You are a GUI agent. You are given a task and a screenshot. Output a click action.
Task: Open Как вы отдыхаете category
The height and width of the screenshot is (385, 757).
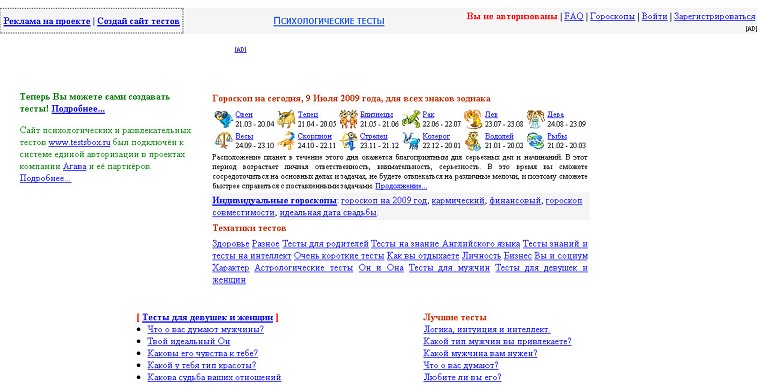(x=423, y=256)
